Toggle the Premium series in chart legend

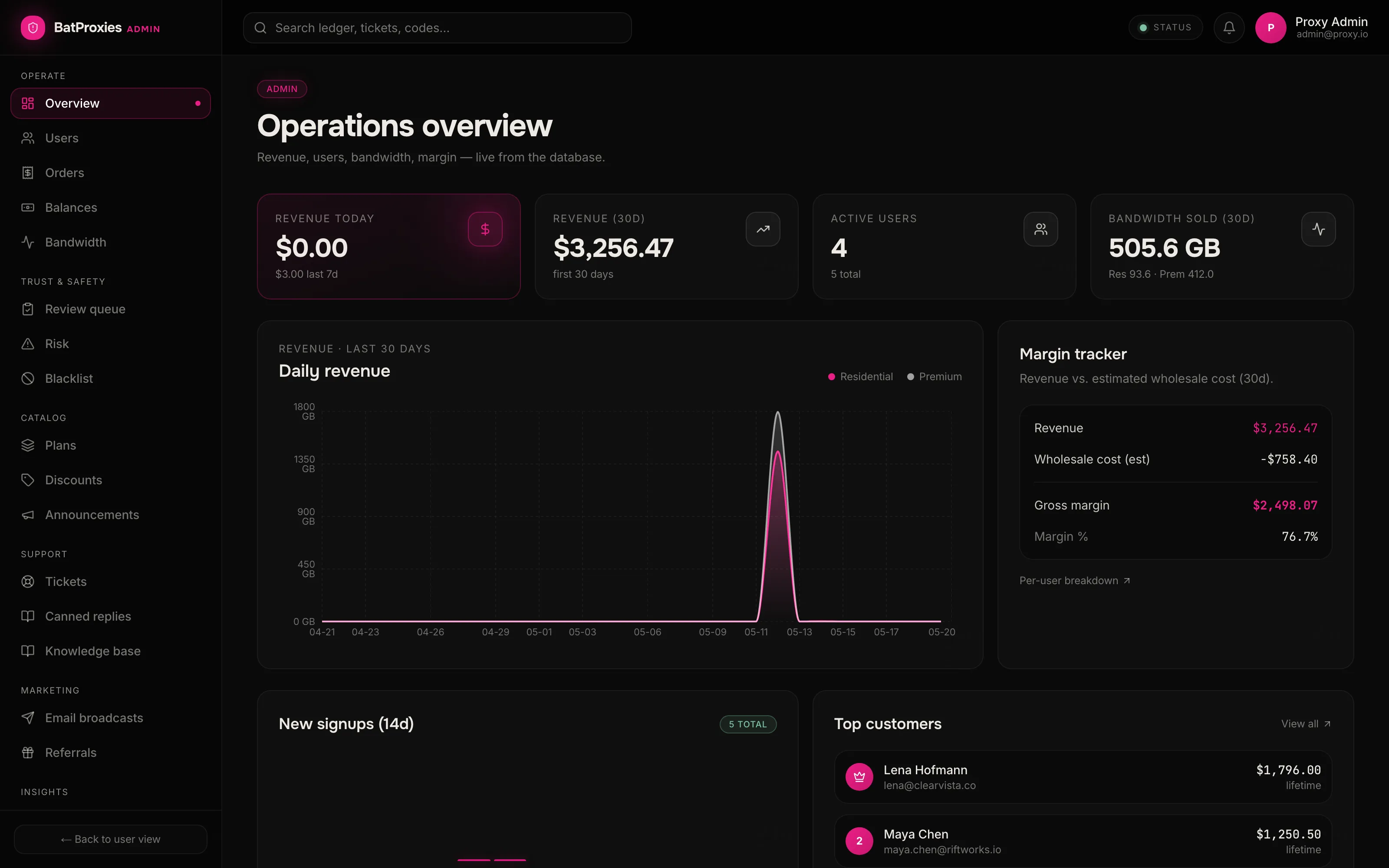click(935, 377)
